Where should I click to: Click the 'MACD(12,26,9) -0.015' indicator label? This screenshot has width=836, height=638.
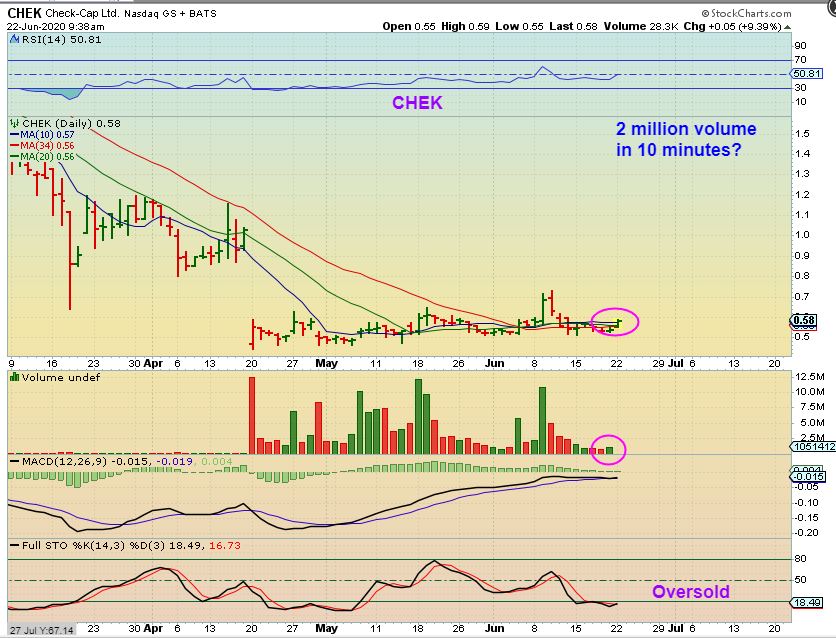(85, 461)
